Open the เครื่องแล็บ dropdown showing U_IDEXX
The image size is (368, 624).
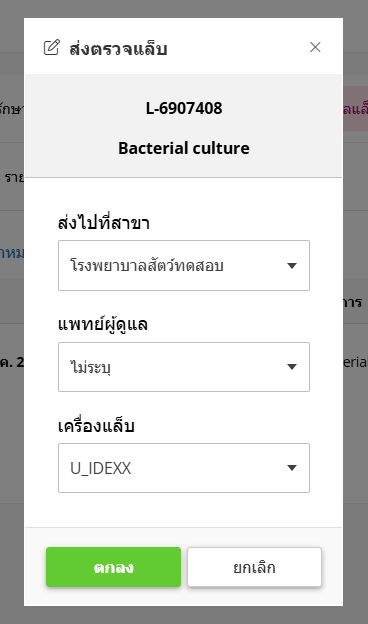coord(184,468)
